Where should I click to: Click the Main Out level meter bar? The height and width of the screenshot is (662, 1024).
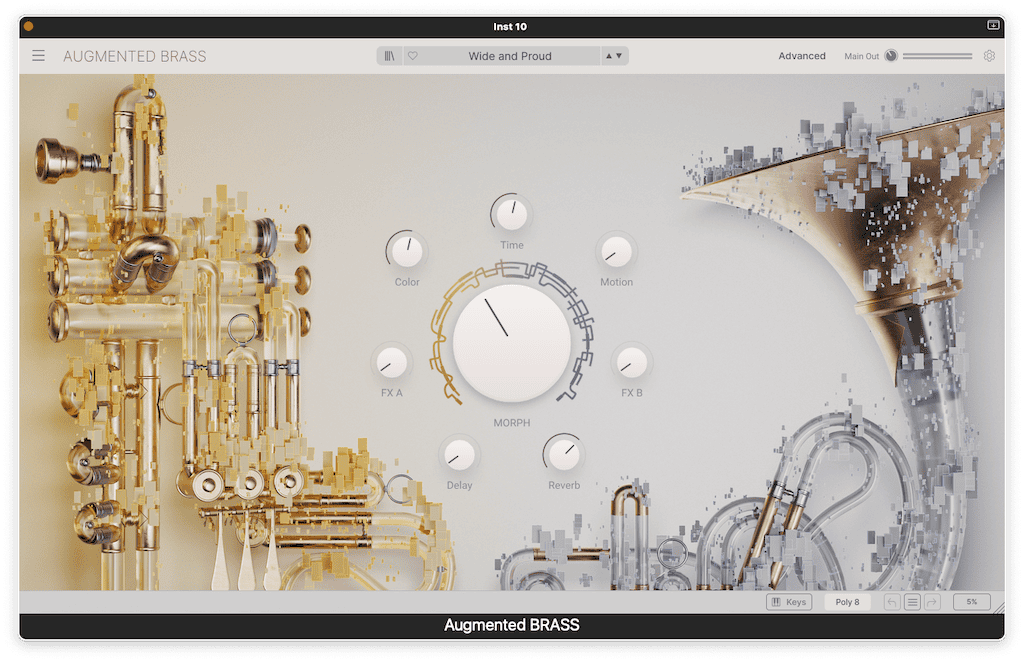pos(937,56)
